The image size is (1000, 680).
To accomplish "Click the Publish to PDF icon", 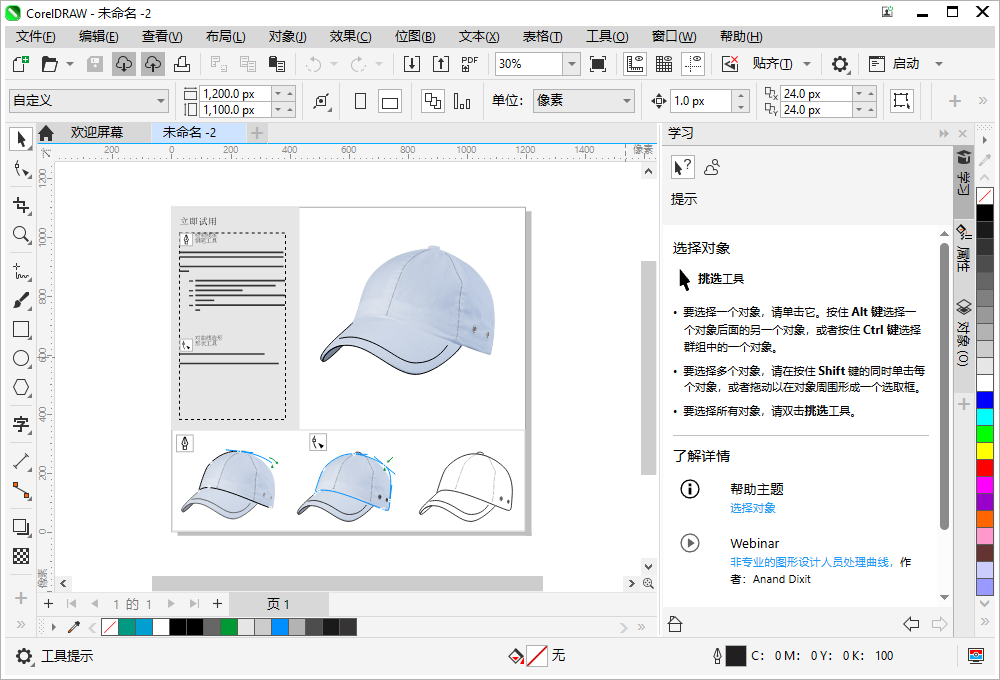I will point(470,64).
